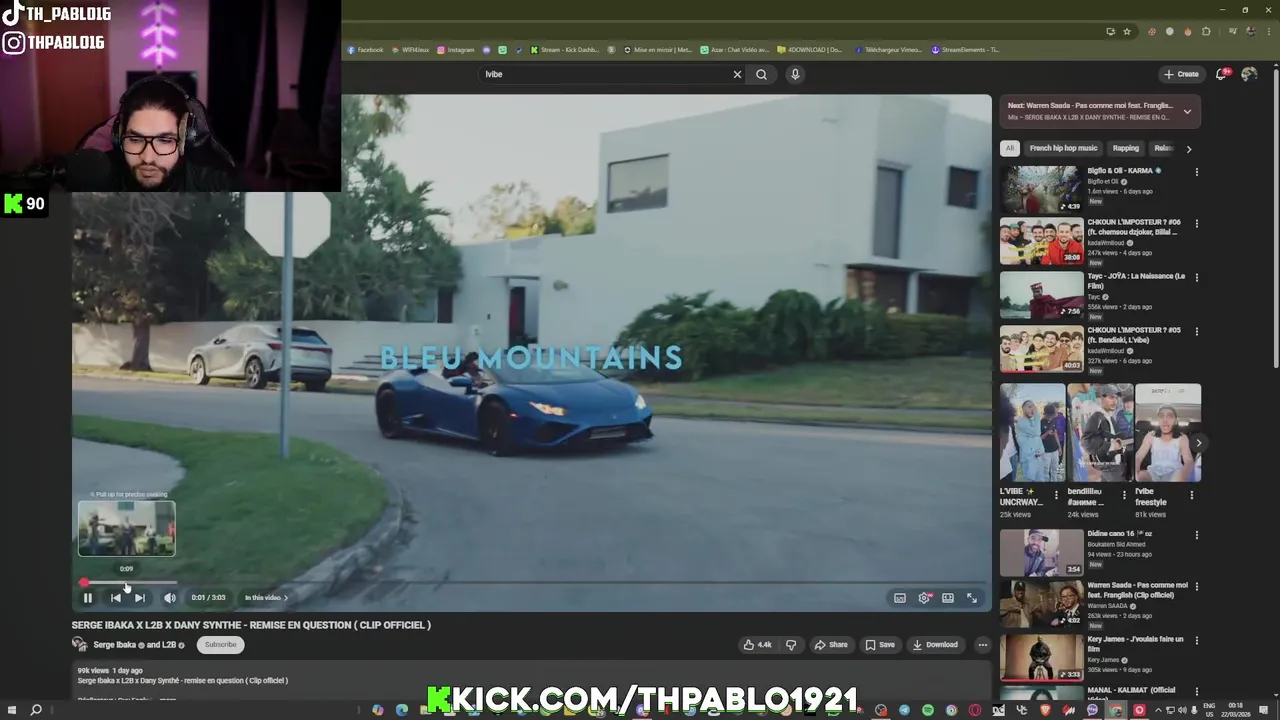Open player settings gear
1280x720 pixels.
924,598
